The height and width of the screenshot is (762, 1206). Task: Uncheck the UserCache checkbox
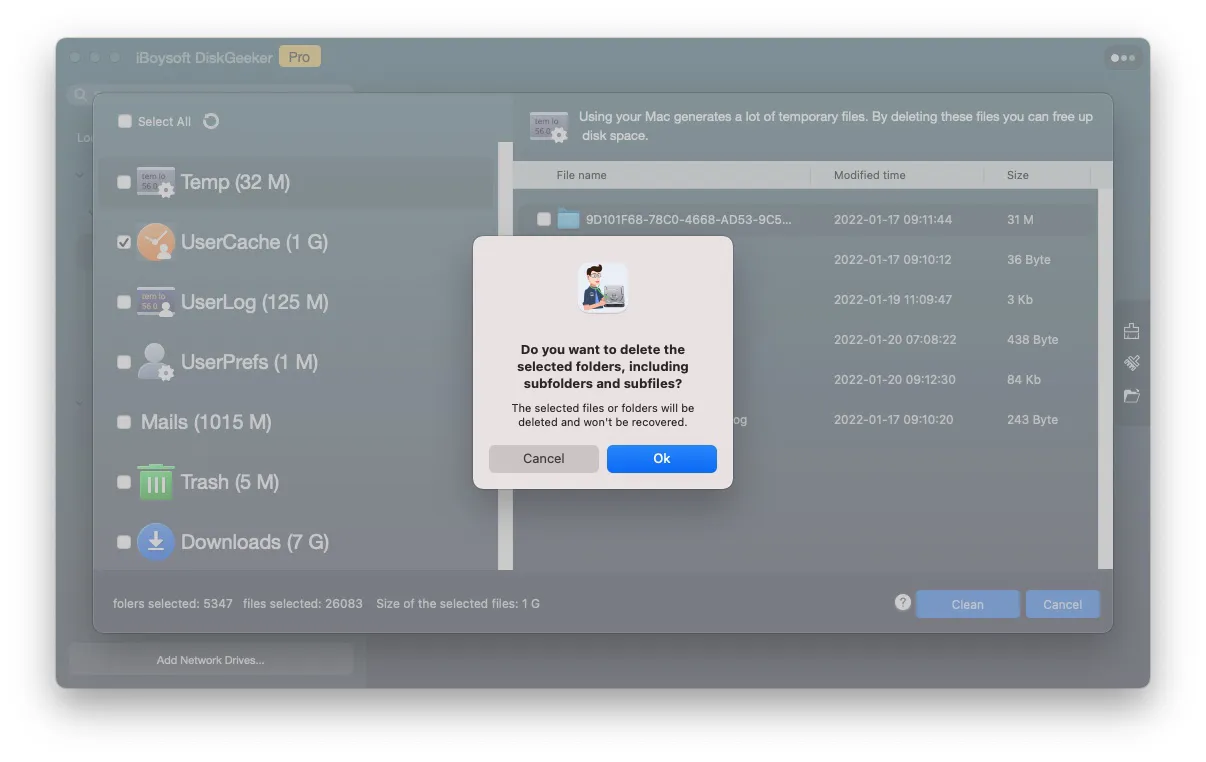pyautogui.click(x=124, y=242)
